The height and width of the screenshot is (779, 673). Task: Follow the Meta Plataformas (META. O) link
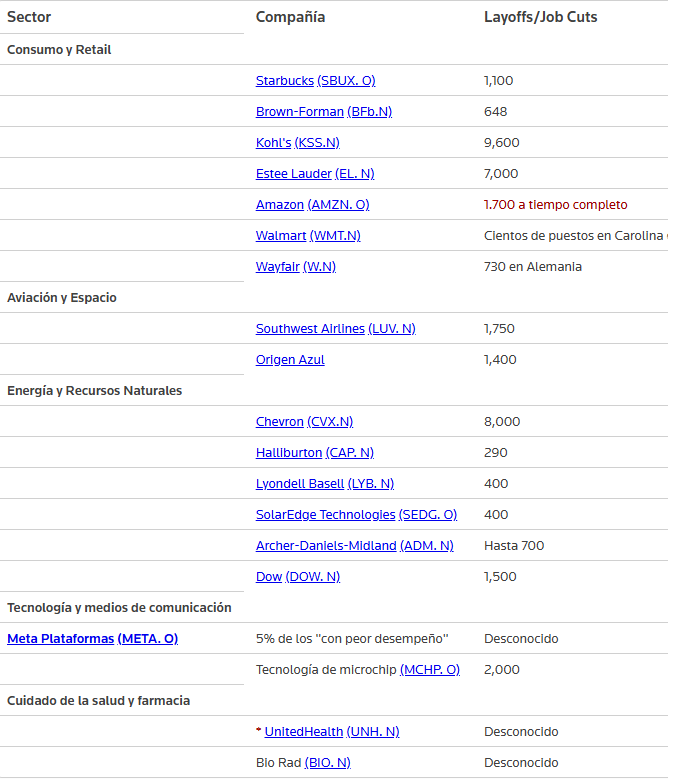click(x=92, y=639)
